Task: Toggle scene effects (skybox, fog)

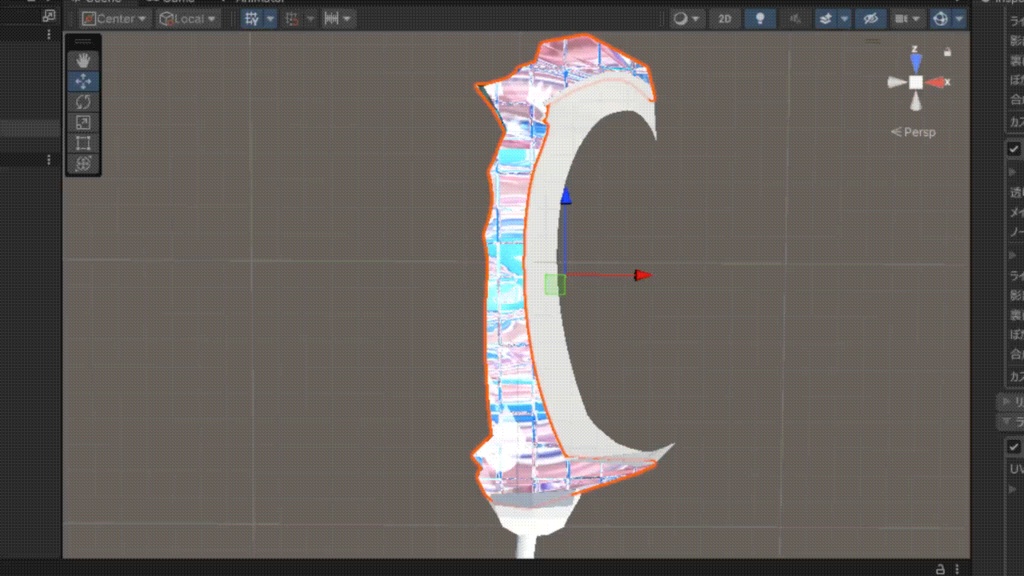Action: [x=825, y=19]
